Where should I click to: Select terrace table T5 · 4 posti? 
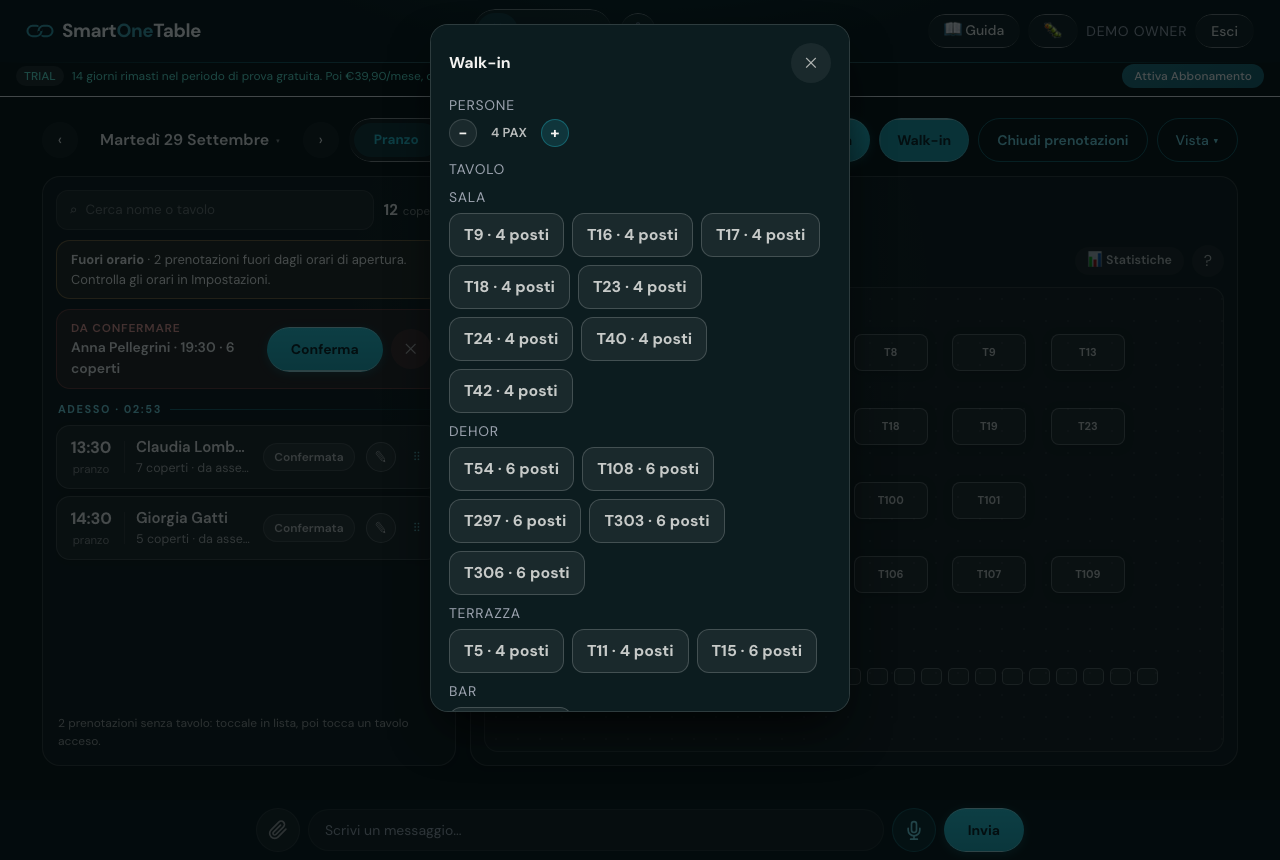(506, 651)
